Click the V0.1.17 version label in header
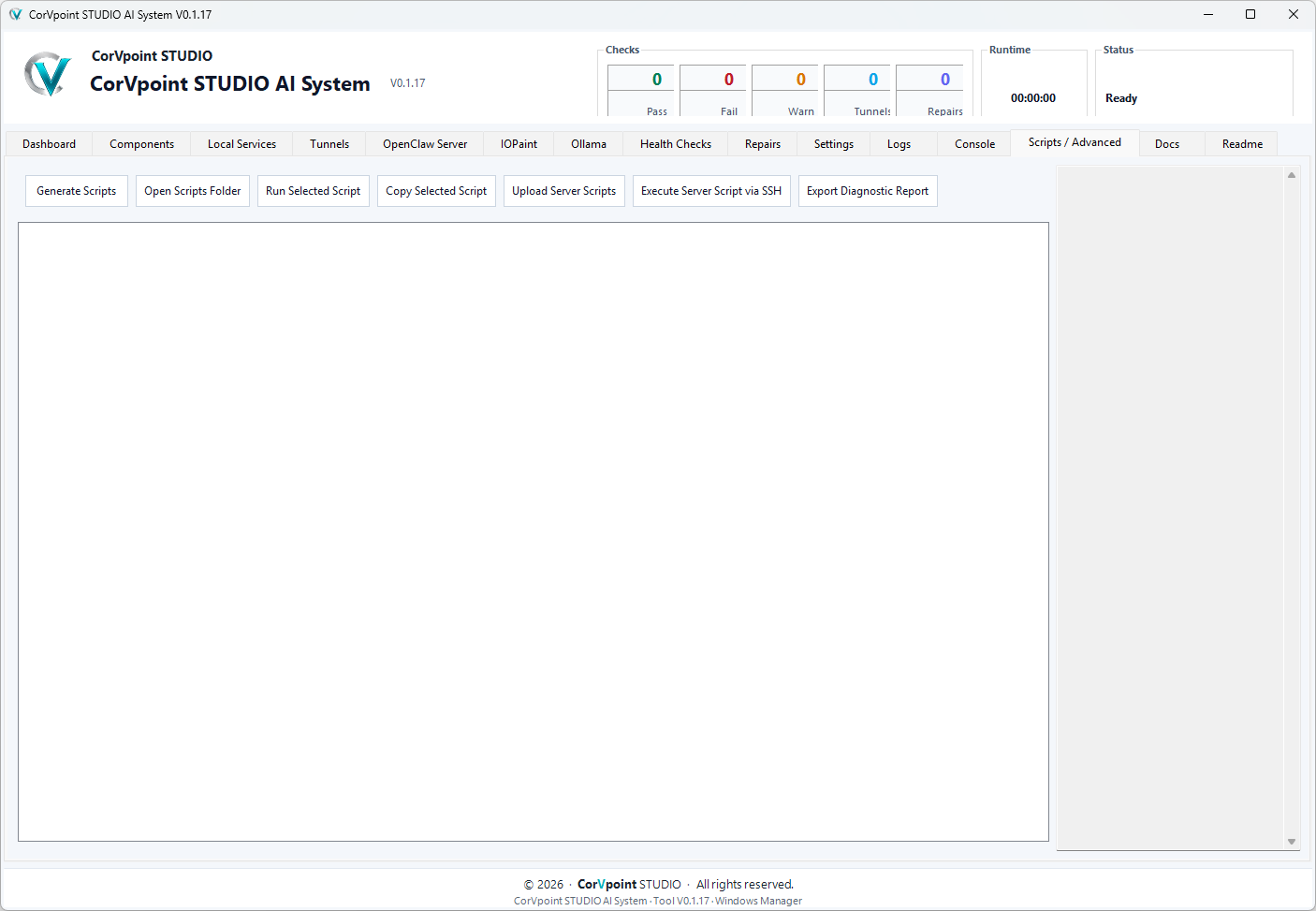The height and width of the screenshot is (911, 1316). click(408, 83)
